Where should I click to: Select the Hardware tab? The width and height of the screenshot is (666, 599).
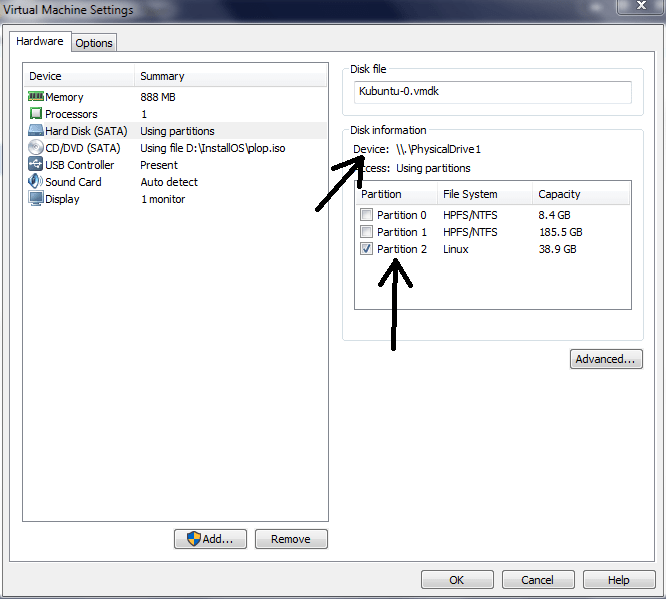pyautogui.click(x=40, y=42)
